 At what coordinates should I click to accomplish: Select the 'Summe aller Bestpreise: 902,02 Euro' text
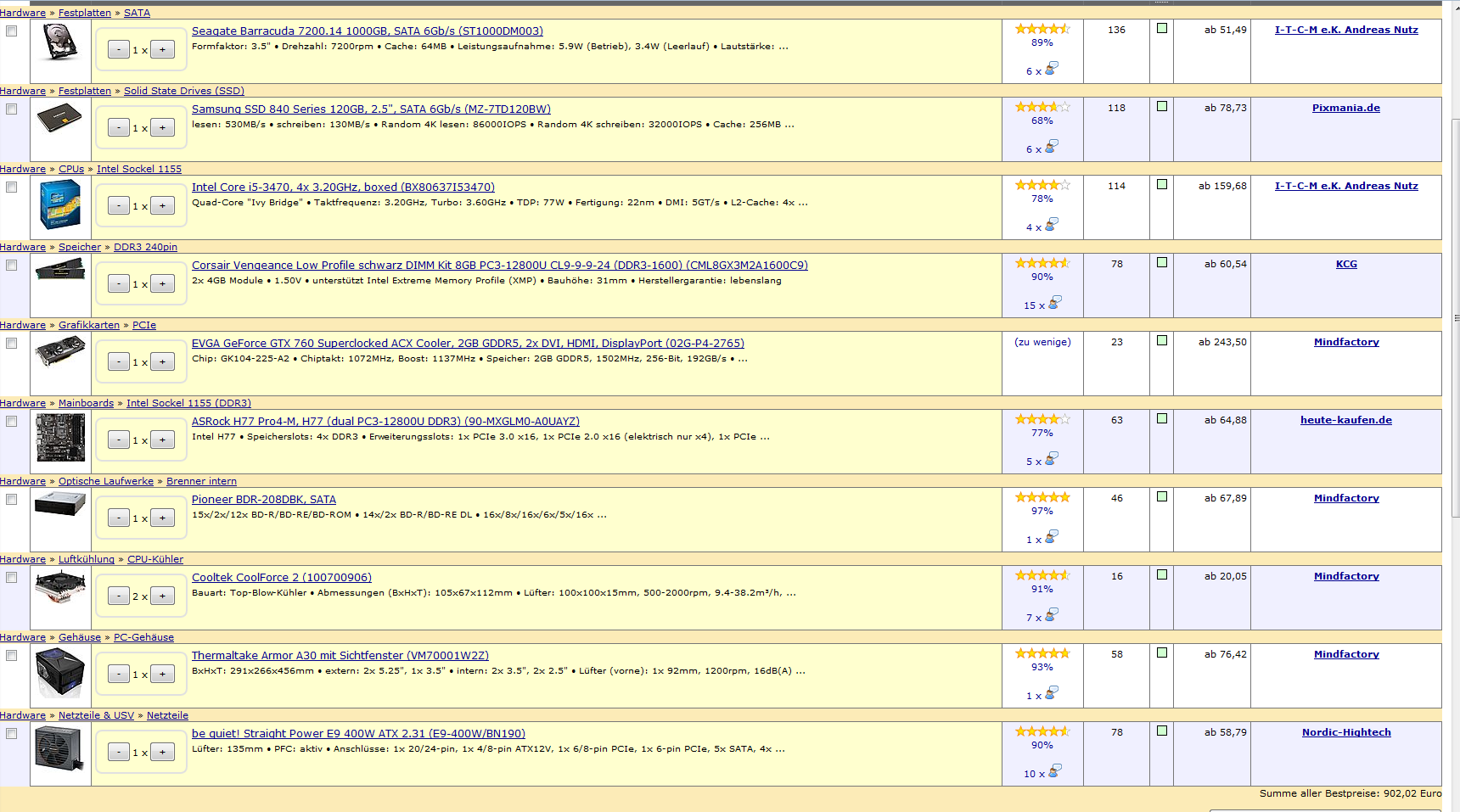1350,793
